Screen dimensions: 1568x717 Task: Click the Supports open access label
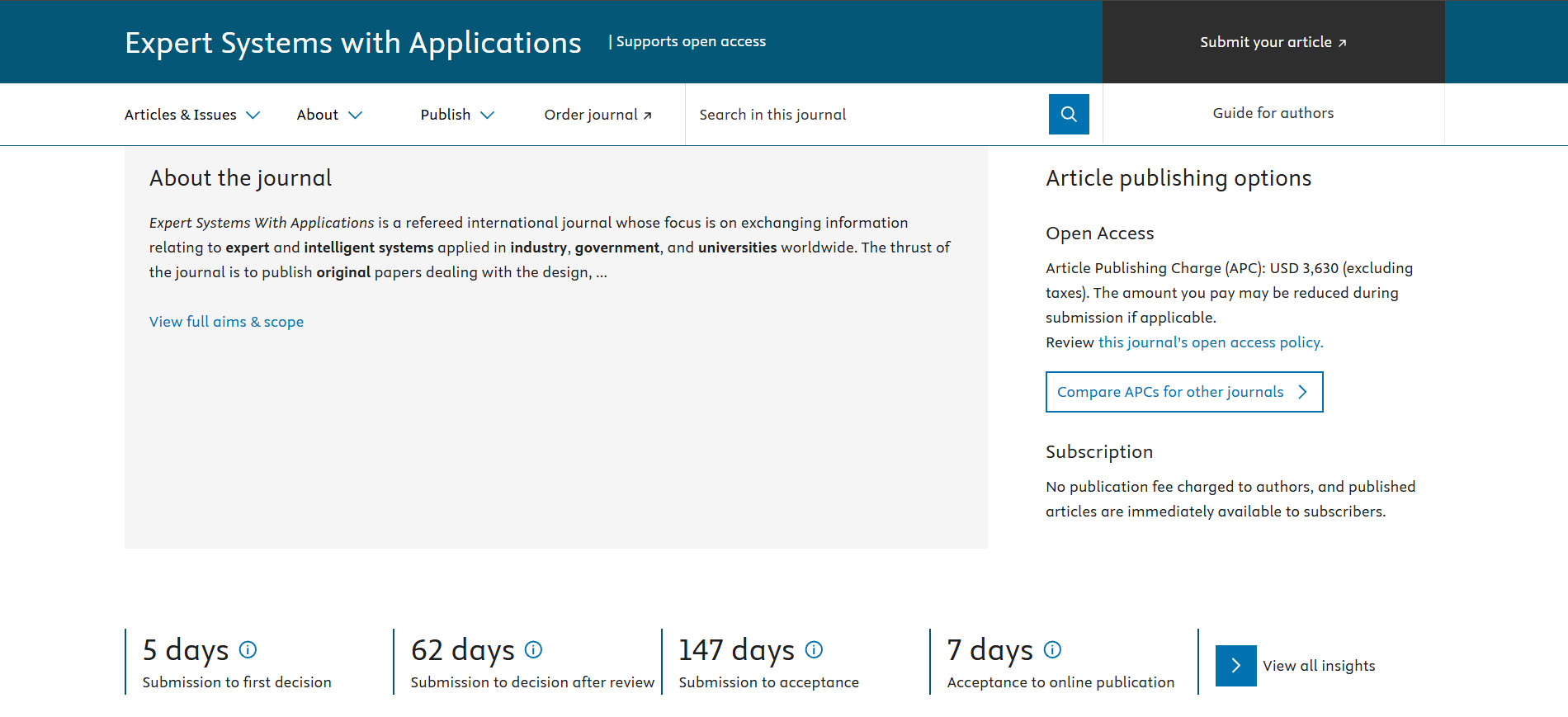pyautogui.click(x=691, y=41)
